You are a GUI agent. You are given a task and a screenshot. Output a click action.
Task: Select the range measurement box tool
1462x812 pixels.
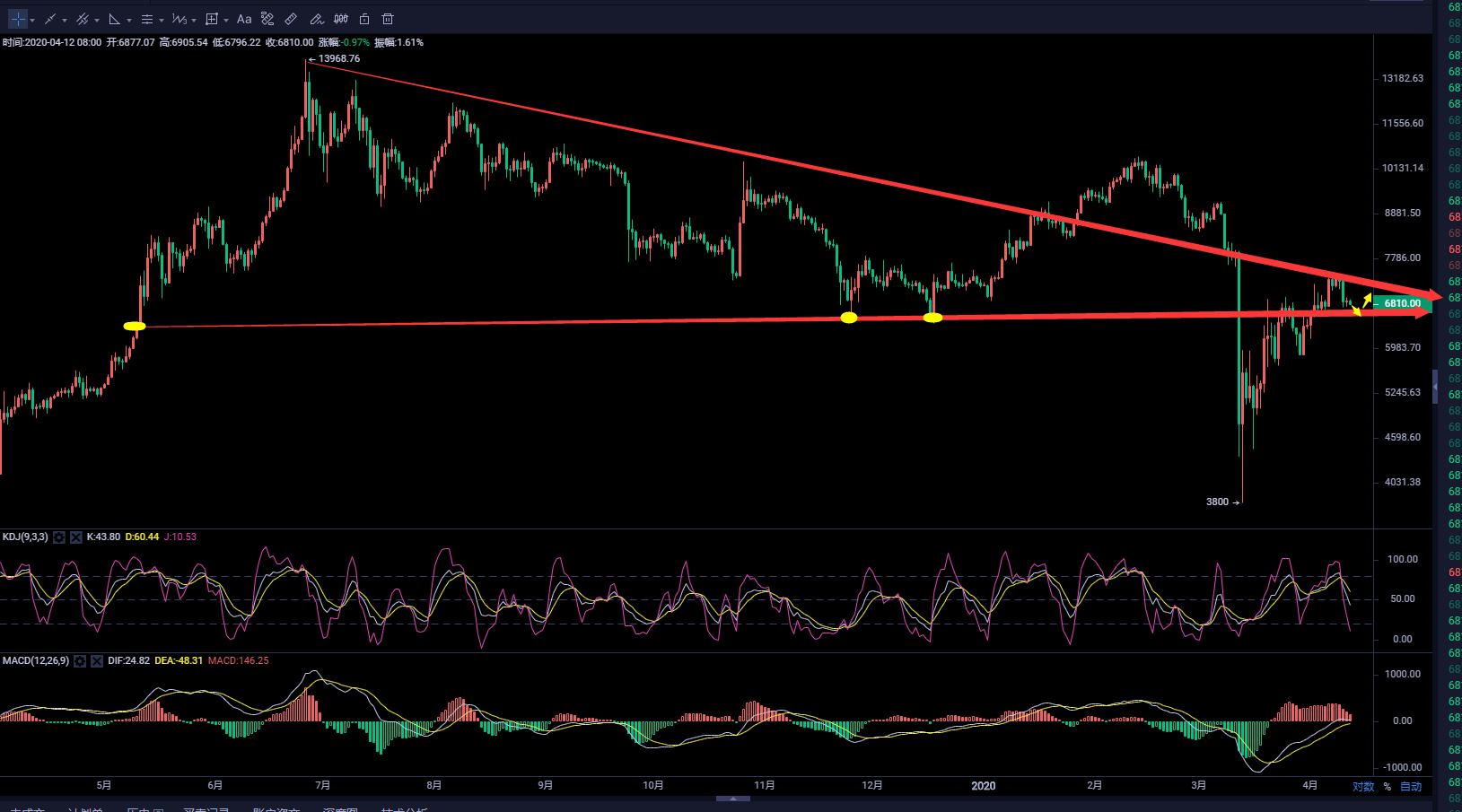click(x=212, y=19)
